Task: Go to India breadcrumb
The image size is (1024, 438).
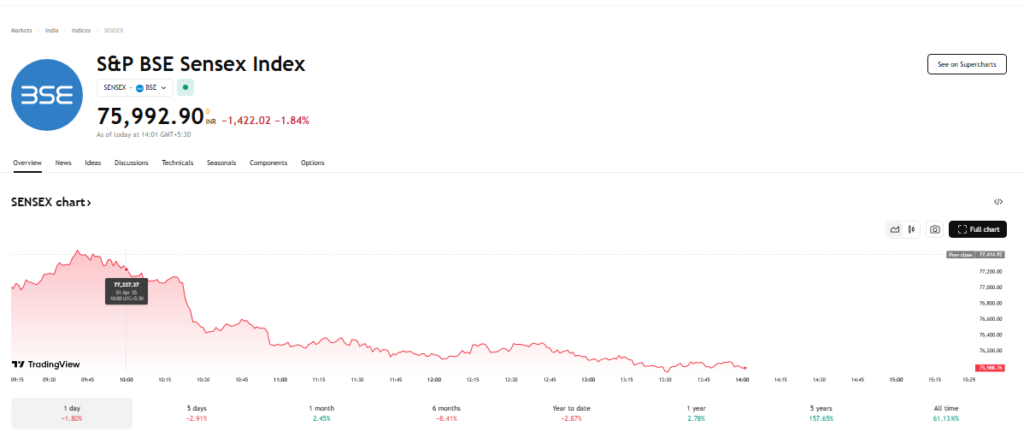Action: point(52,31)
